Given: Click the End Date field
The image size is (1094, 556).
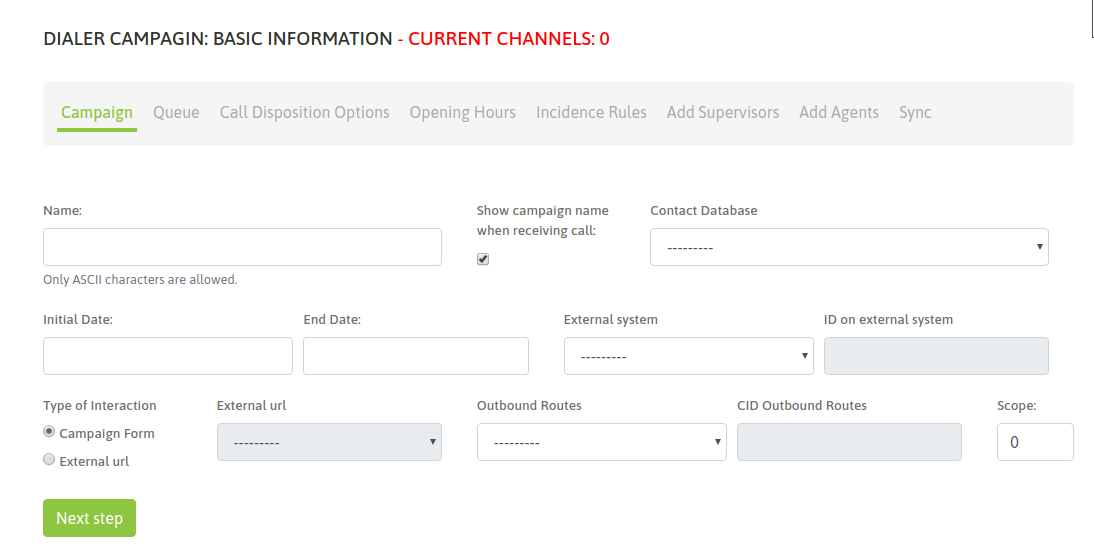Looking at the screenshot, I should pyautogui.click(x=416, y=356).
